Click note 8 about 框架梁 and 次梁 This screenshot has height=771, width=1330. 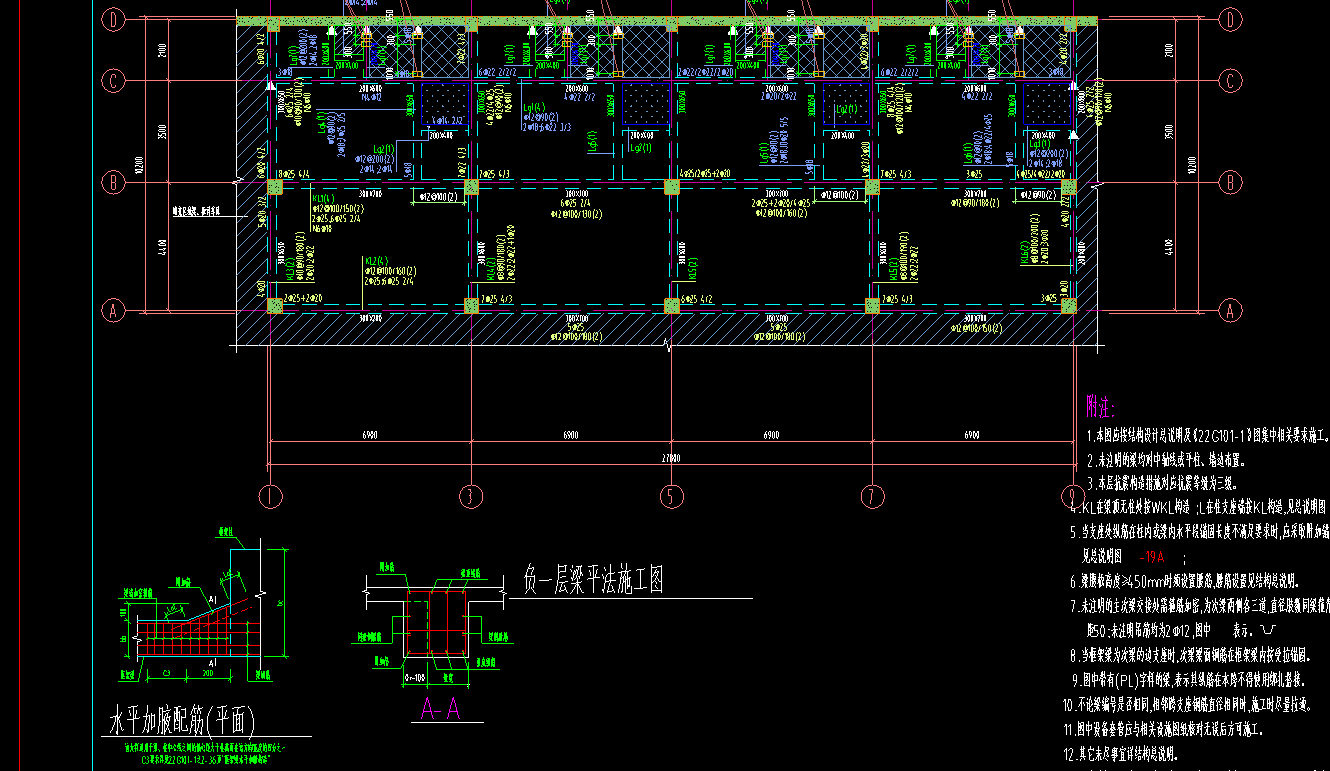[1190, 656]
